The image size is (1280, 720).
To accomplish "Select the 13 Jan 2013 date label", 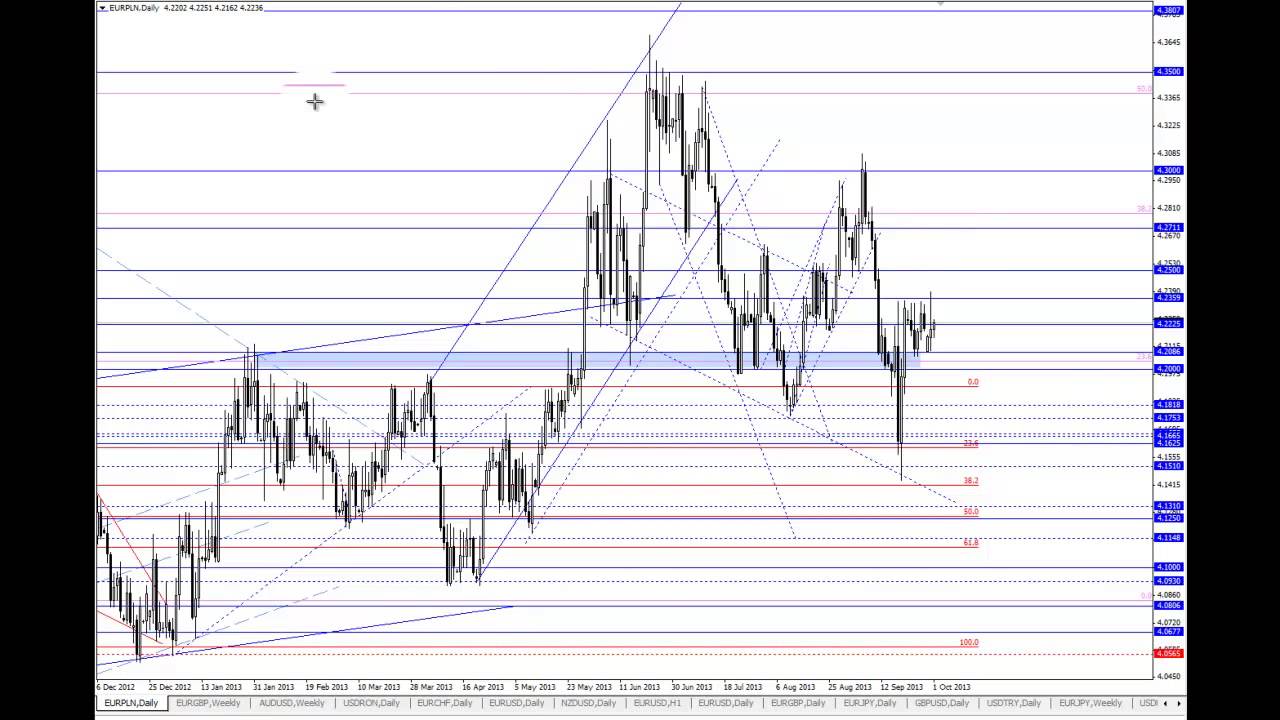I will point(221,687).
